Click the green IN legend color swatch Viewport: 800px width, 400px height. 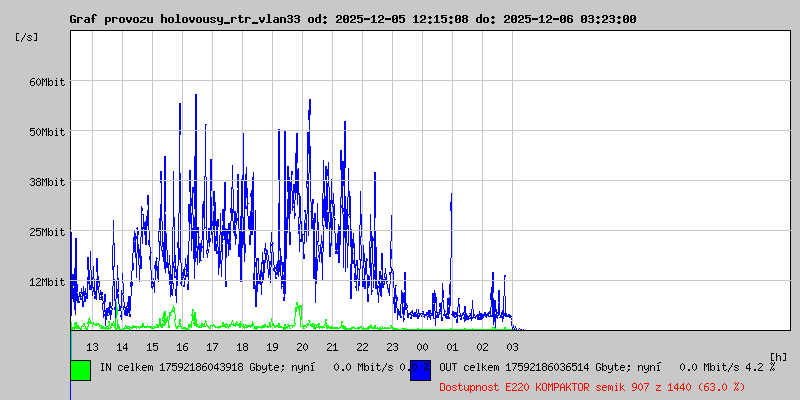[80, 370]
